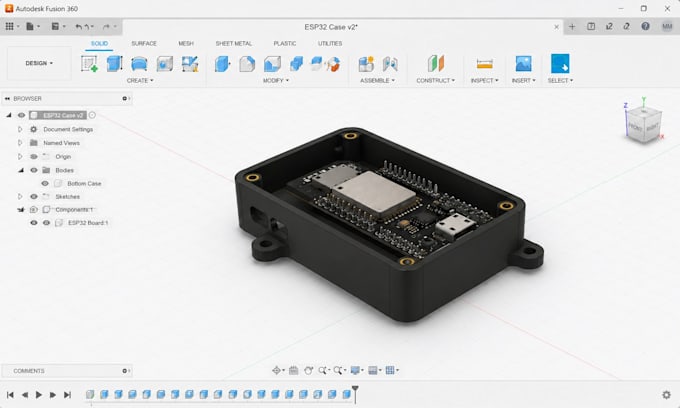Viewport: 680px width, 408px height.
Task: Activate radio button next to ESP32 Case v2
Action: tap(92, 115)
